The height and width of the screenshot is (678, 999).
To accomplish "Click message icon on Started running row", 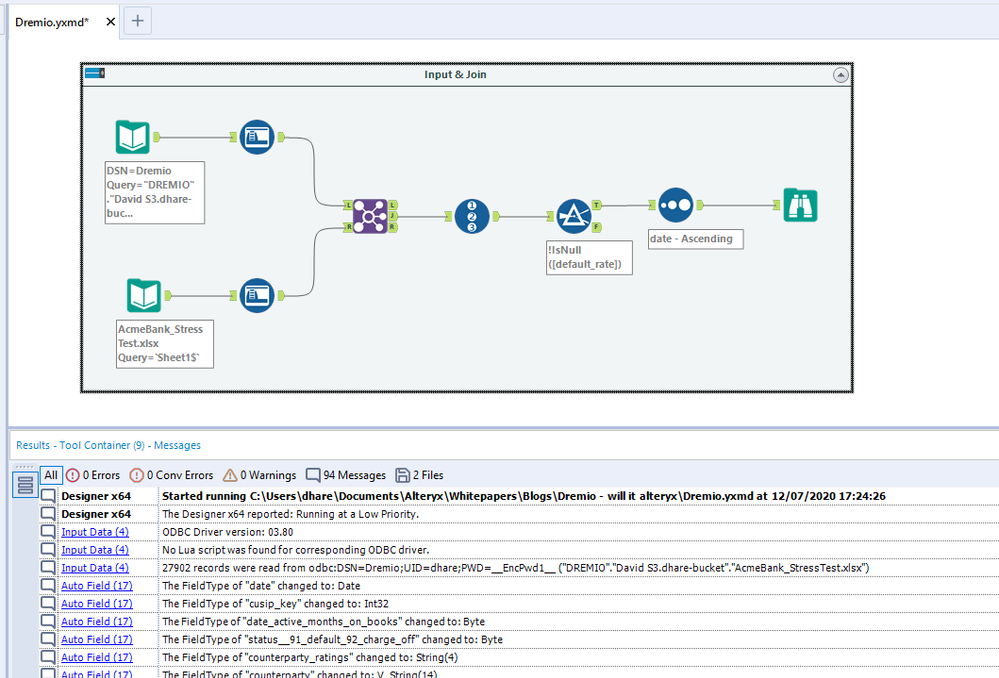I will point(48,496).
